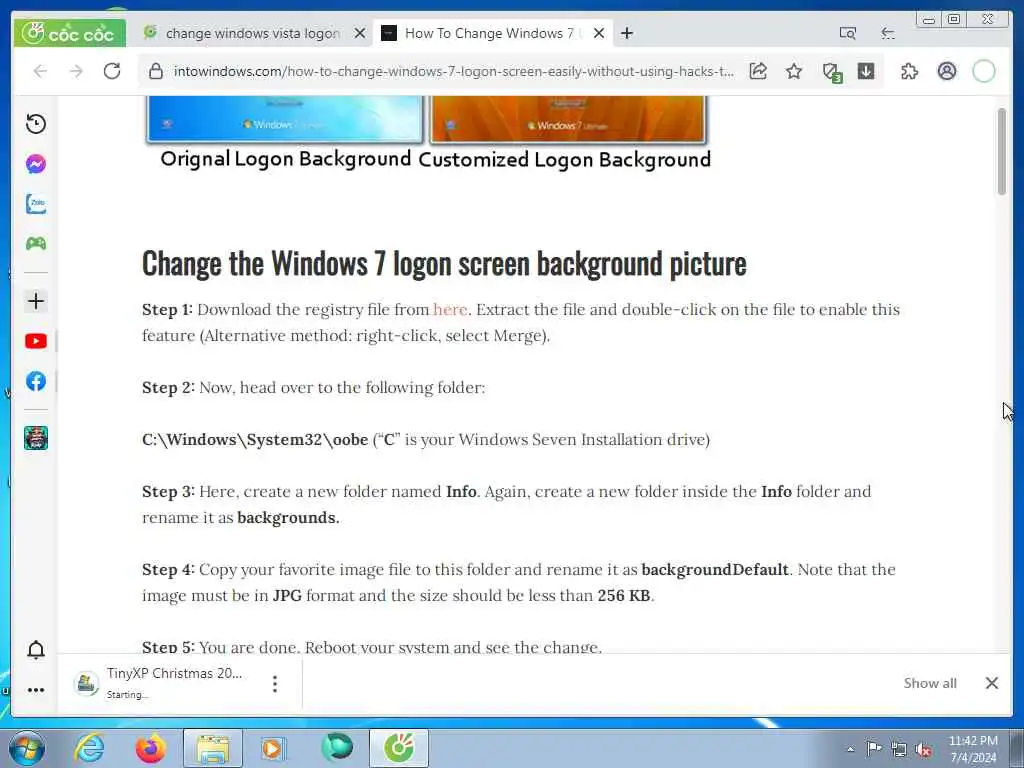
Task: Click the Cốc Cốc taskbar button
Action: (399, 748)
